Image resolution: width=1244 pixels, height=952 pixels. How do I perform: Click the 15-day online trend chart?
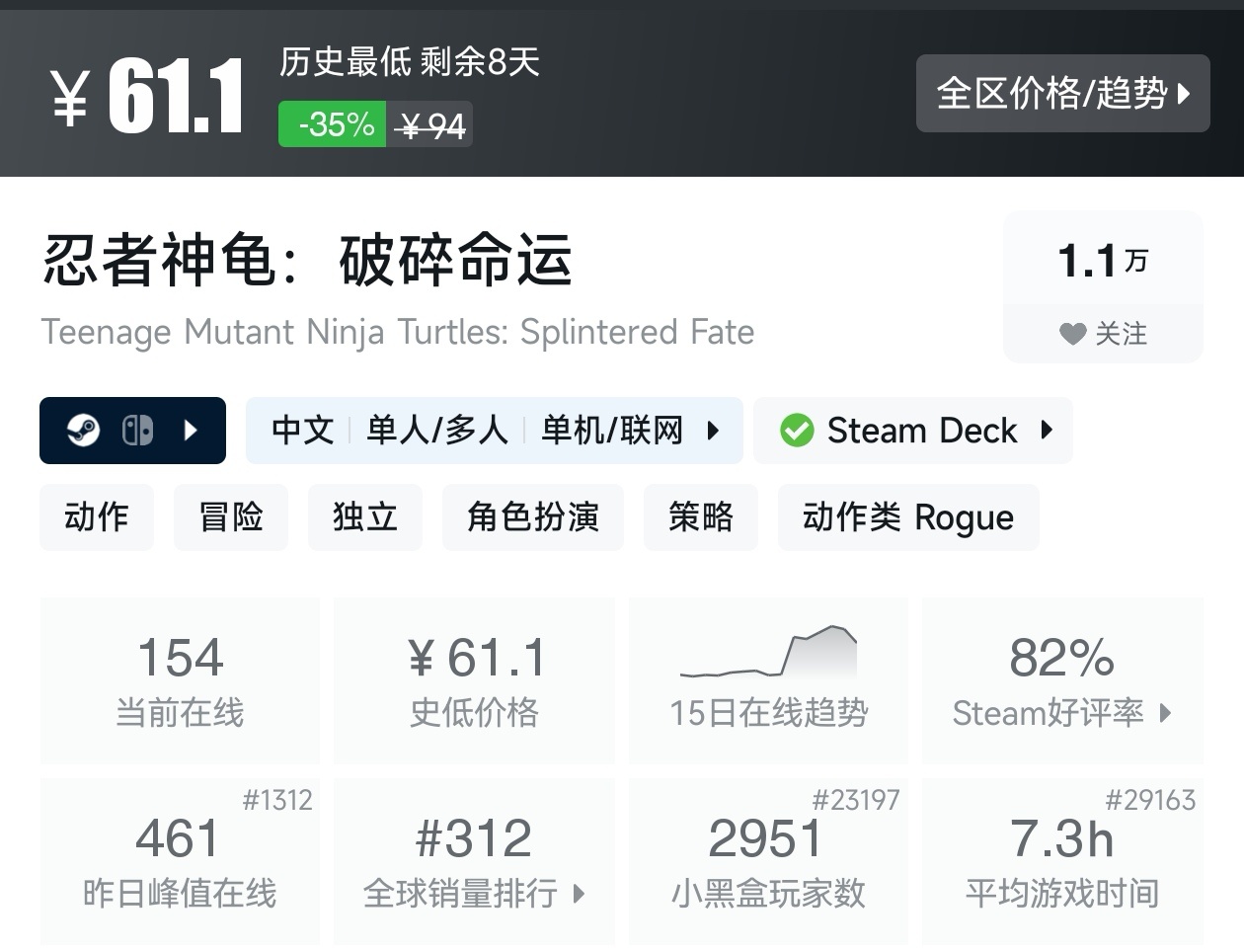769,653
